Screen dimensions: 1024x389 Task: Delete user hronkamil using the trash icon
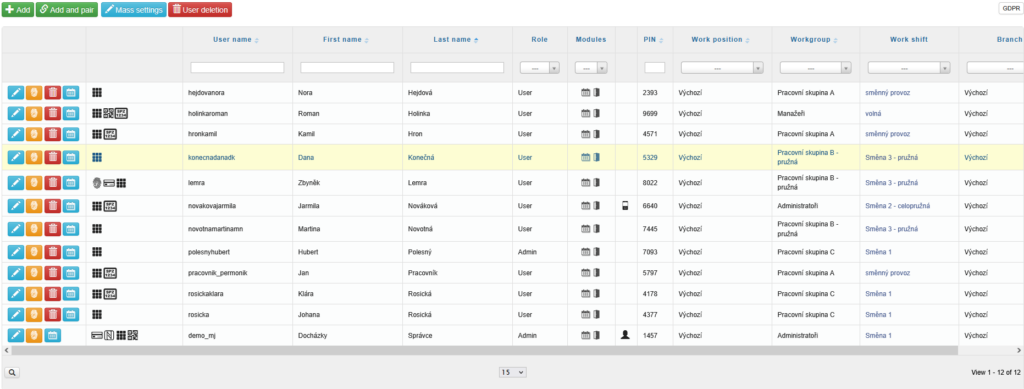click(x=53, y=134)
